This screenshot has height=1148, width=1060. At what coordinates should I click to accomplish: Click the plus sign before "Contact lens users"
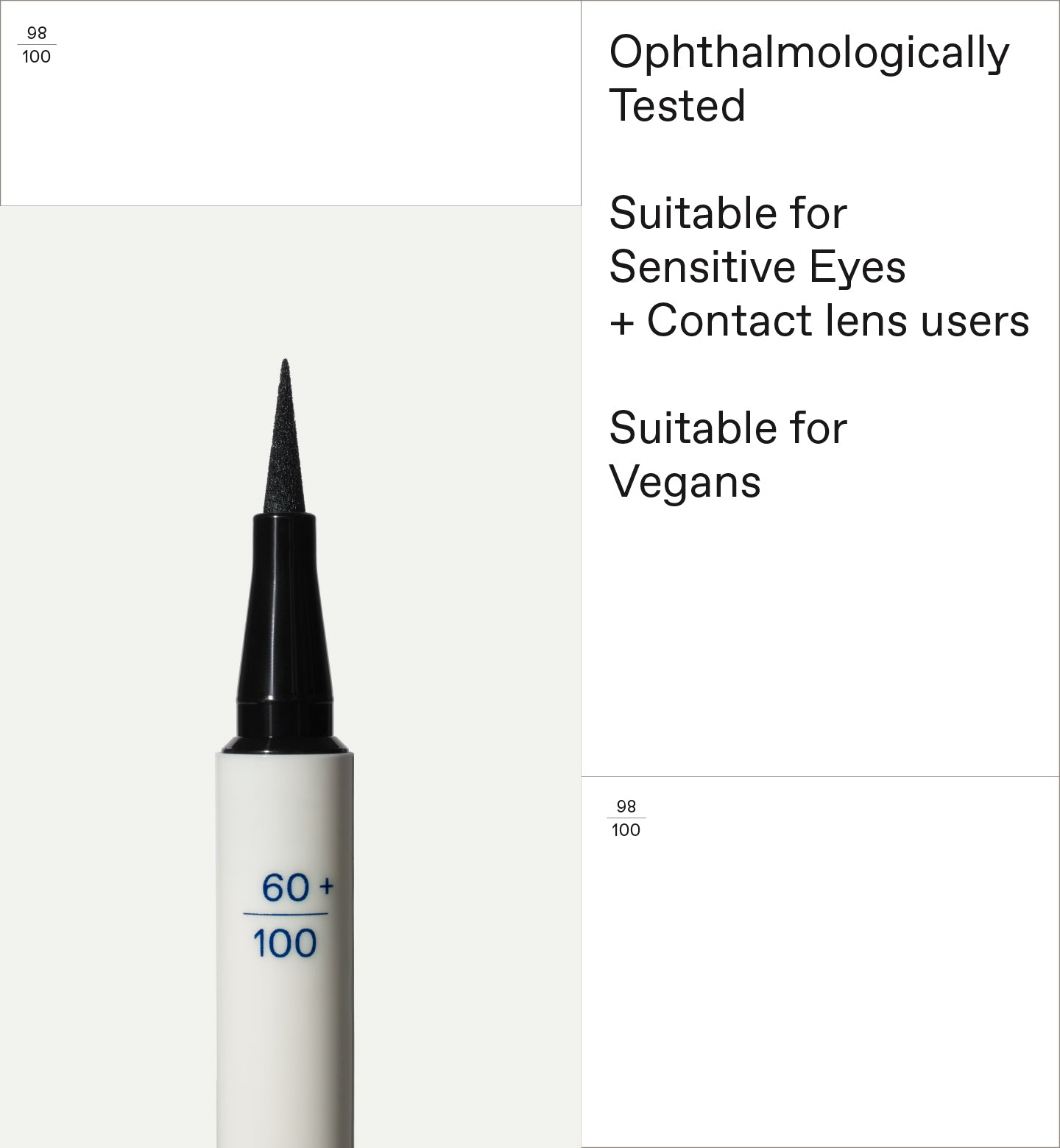(622, 323)
